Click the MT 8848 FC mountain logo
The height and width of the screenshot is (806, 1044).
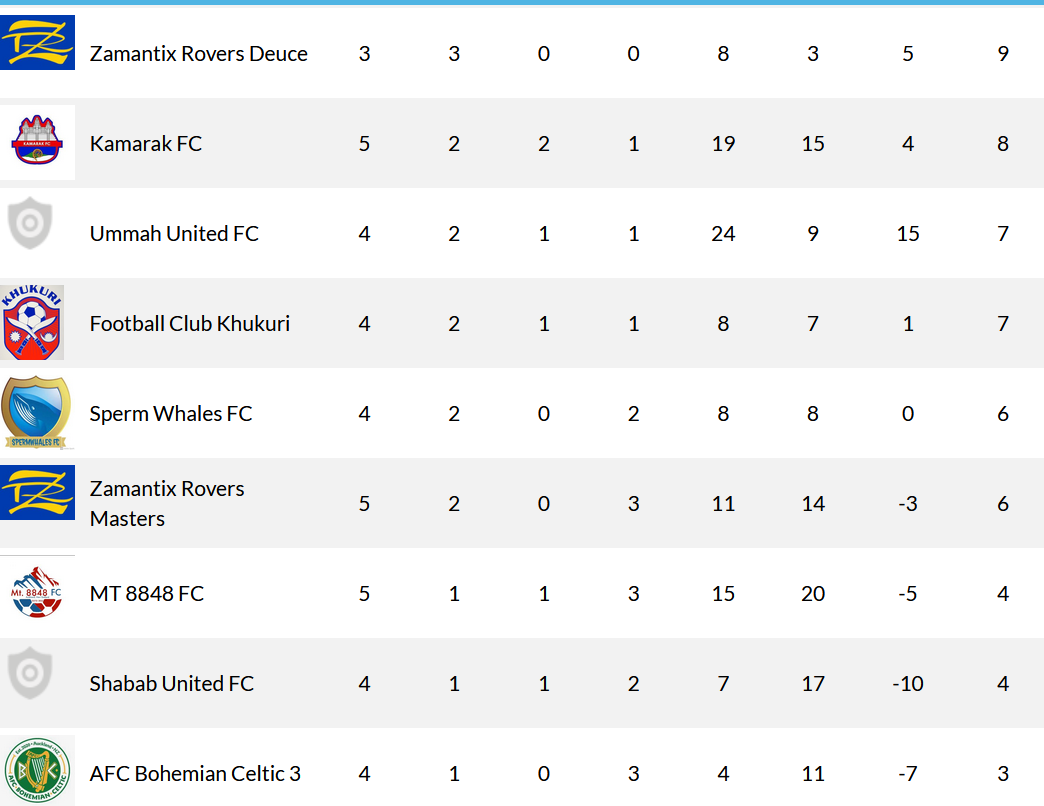[x=37, y=592]
